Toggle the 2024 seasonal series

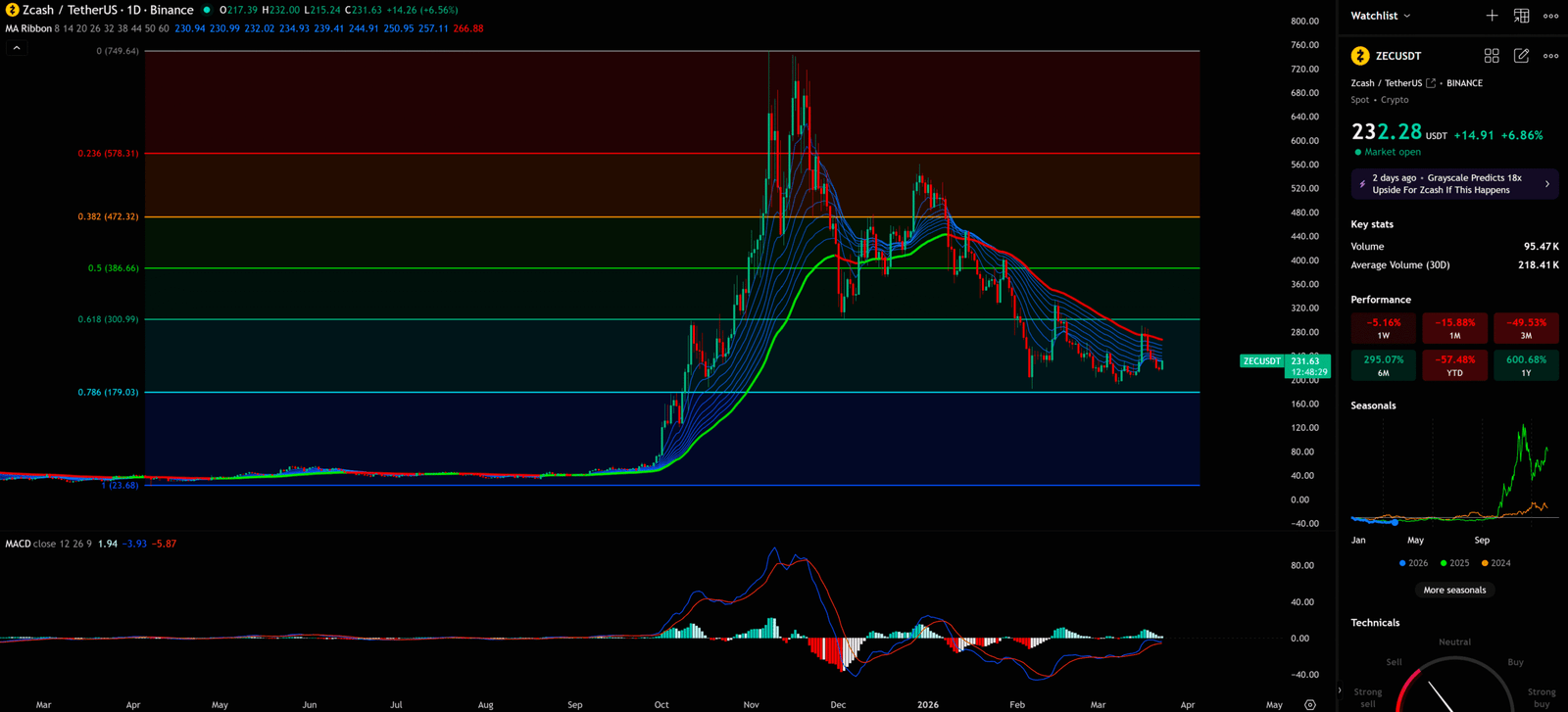pyautogui.click(x=1495, y=563)
